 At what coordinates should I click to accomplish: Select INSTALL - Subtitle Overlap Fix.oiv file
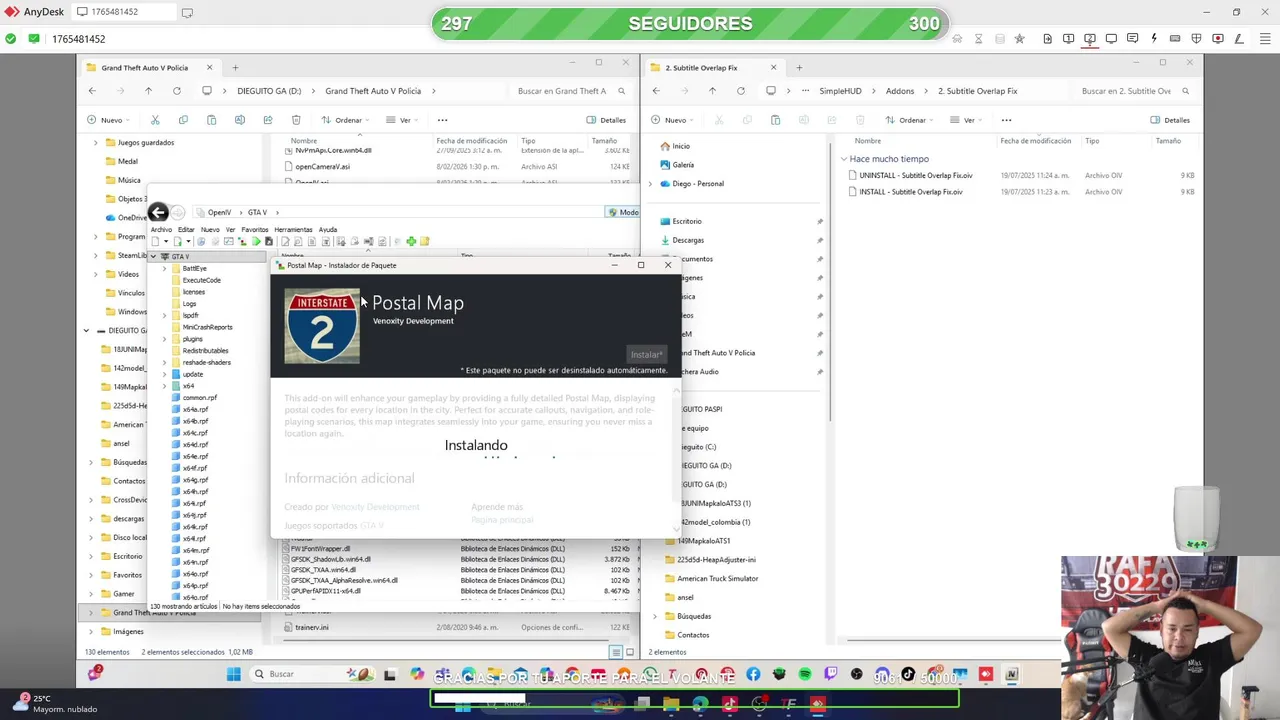(x=910, y=192)
